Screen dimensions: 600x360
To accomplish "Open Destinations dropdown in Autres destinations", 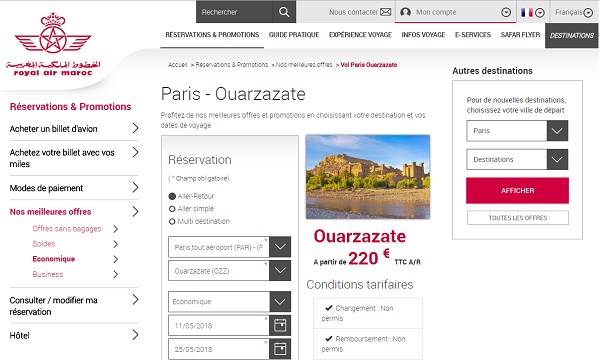I will click(x=557, y=160).
